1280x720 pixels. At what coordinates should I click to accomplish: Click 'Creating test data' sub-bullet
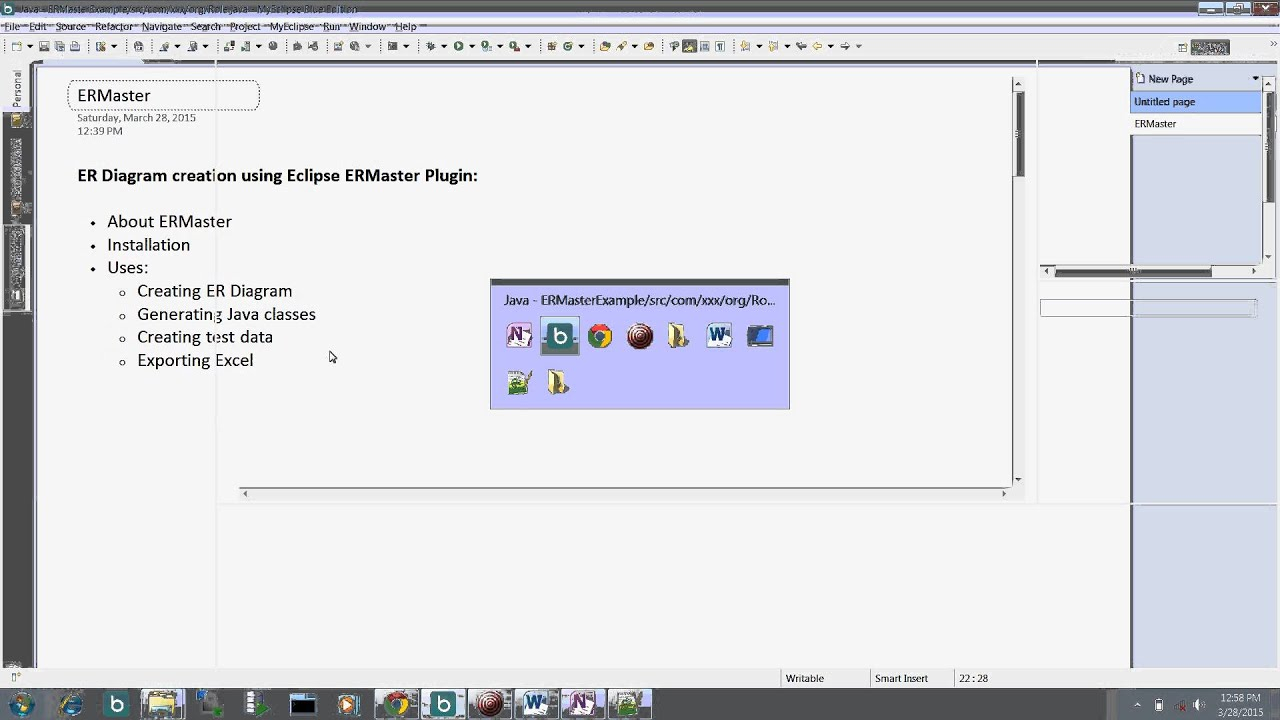click(205, 337)
